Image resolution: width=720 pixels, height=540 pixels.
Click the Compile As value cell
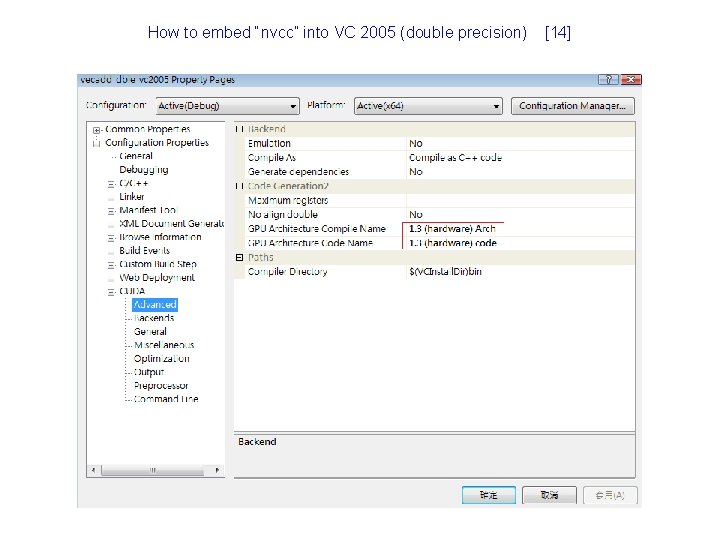520,158
